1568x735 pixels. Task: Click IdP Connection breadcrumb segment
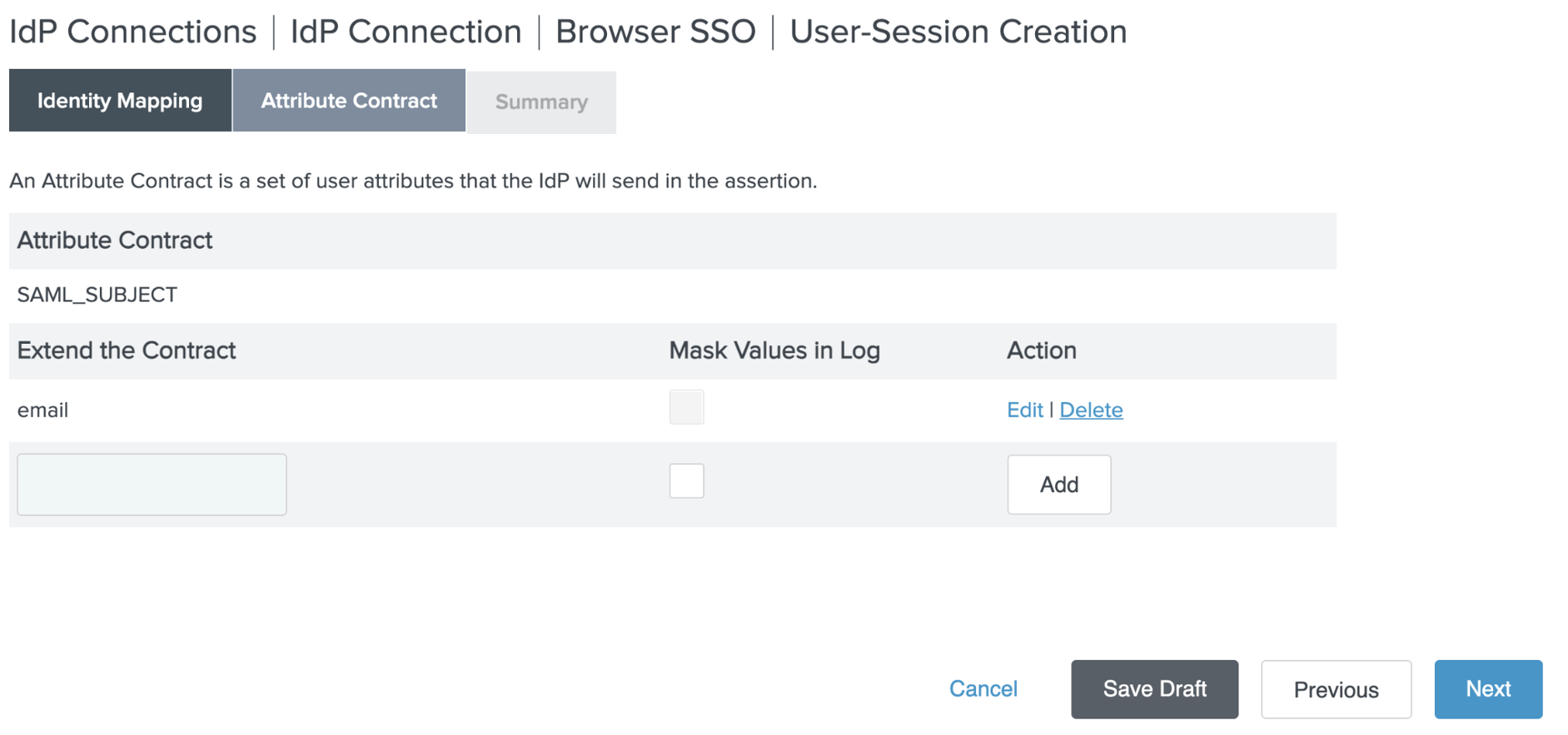pyautogui.click(x=406, y=32)
